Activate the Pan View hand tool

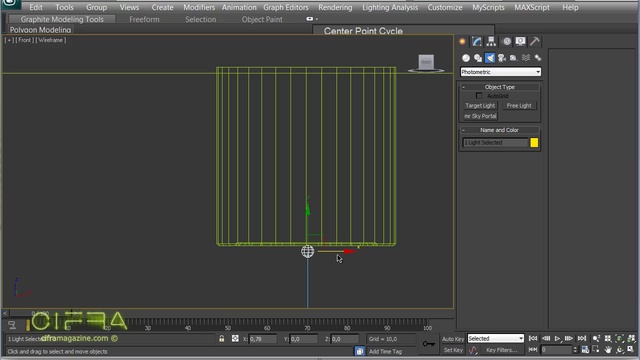coord(608,350)
